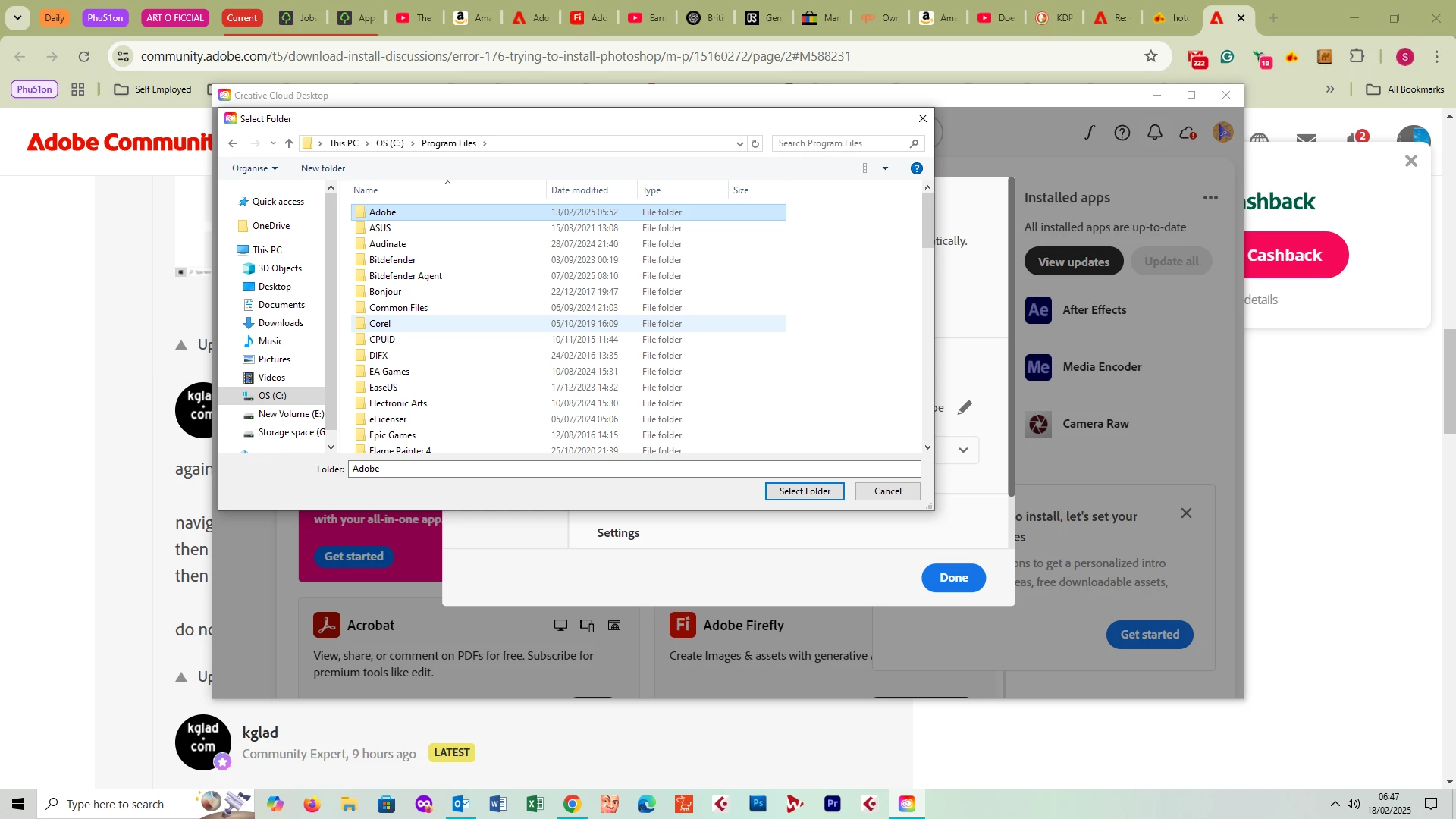Expand the address bar history dropdown
The height and width of the screenshot is (819, 1456).
740,143
